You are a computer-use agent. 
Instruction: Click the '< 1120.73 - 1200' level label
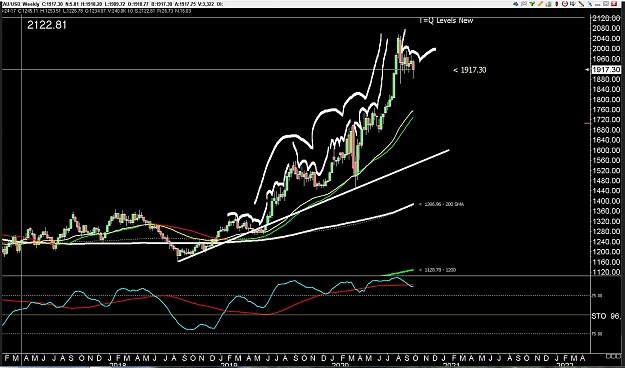click(437, 270)
